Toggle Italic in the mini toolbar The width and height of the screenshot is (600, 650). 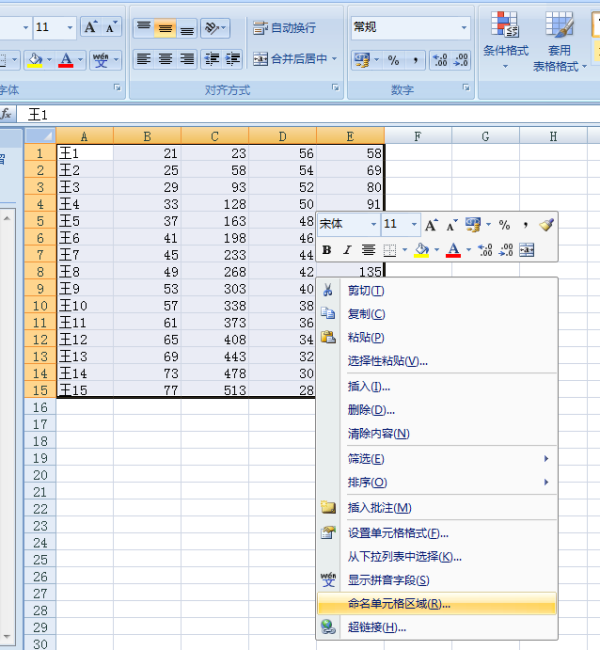pyautogui.click(x=347, y=250)
